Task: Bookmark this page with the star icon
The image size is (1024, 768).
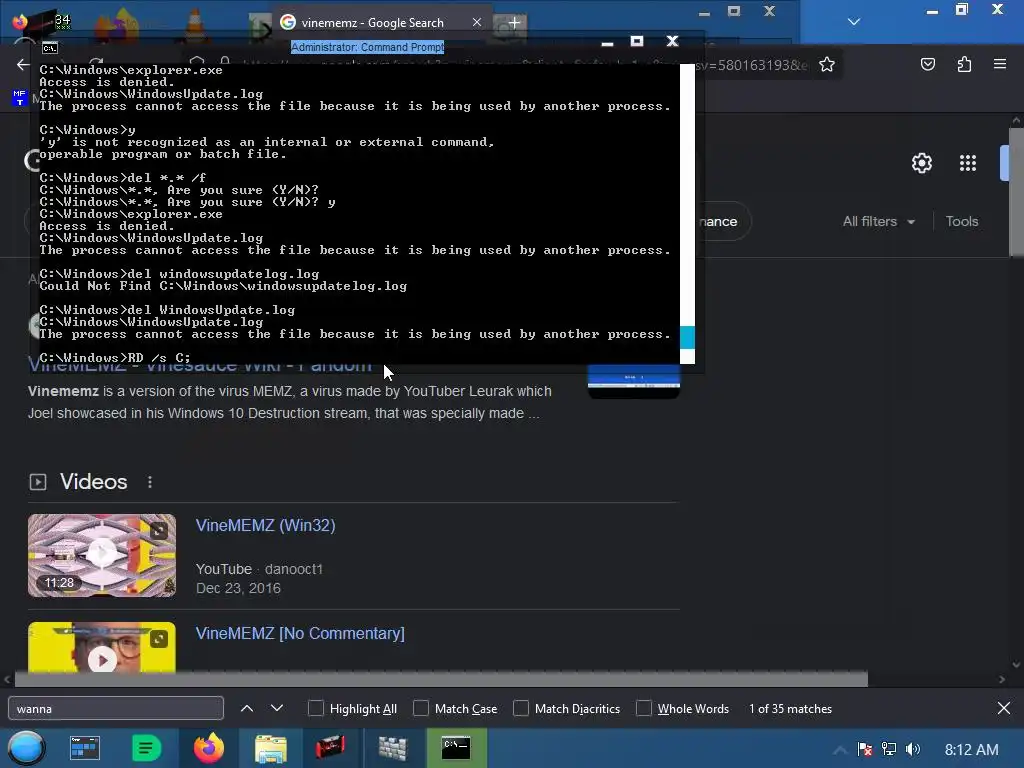Action: point(827,65)
